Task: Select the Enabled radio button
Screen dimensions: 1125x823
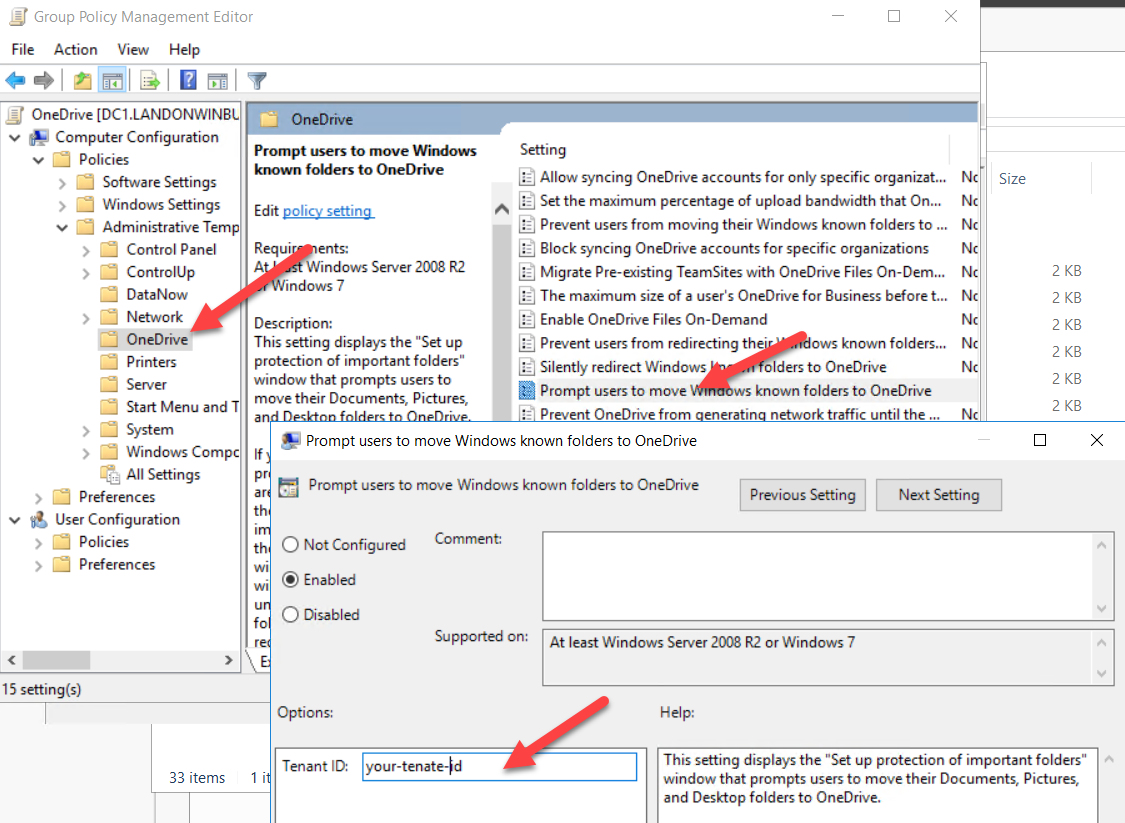Action: [290, 579]
